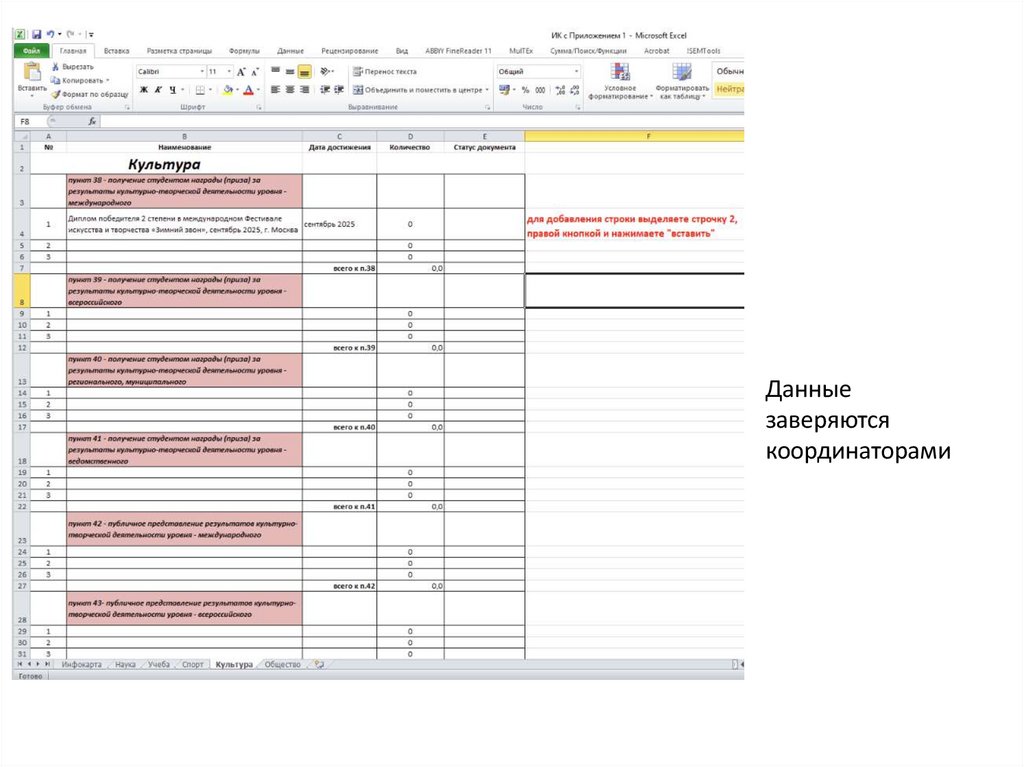The image size is (1024, 767).
Task: Decrease the indent
Action: click(x=325, y=90)
